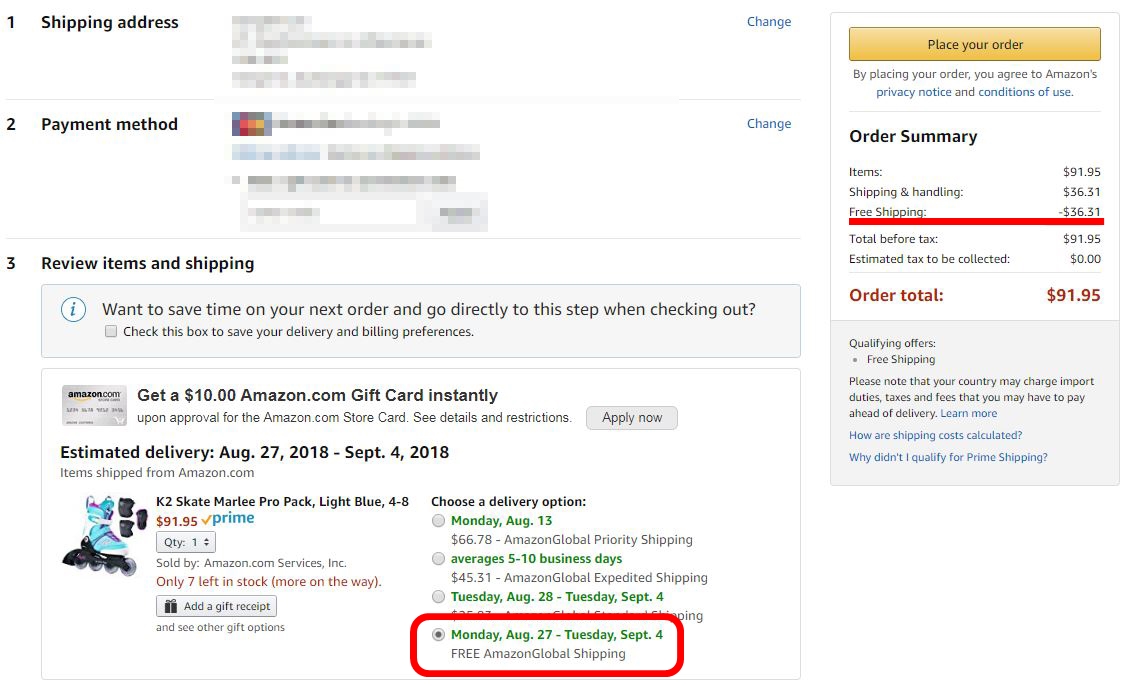The image size is (1132, 687).
Task: Click the Amazon Store Card image
Action: point(94,405)
